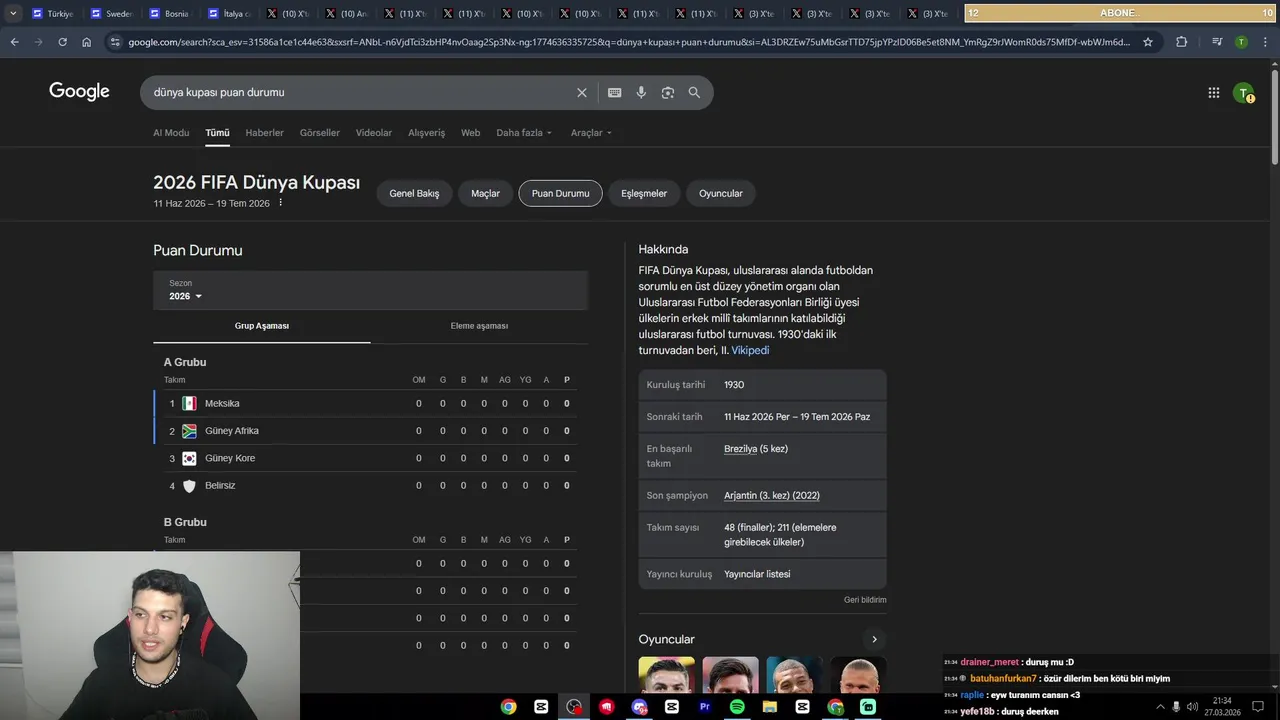The image size is (1280, 720).
Task: Click the Google logo
Action: pyautogui.click(x=79, y=92)
